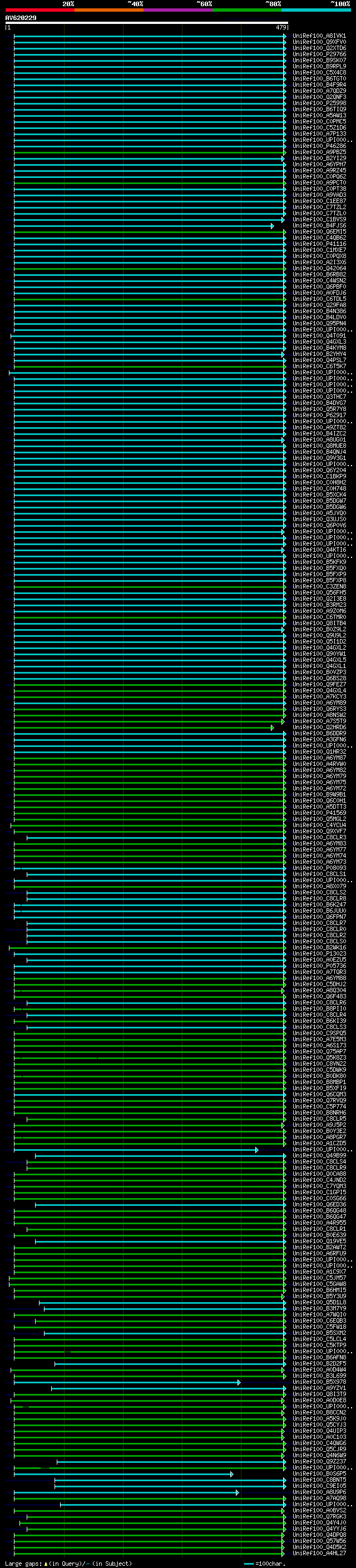Click the green arrowhead of UniRef100_A9PBZ5
Screen dimensions: 356x1568
coord(284,152)
